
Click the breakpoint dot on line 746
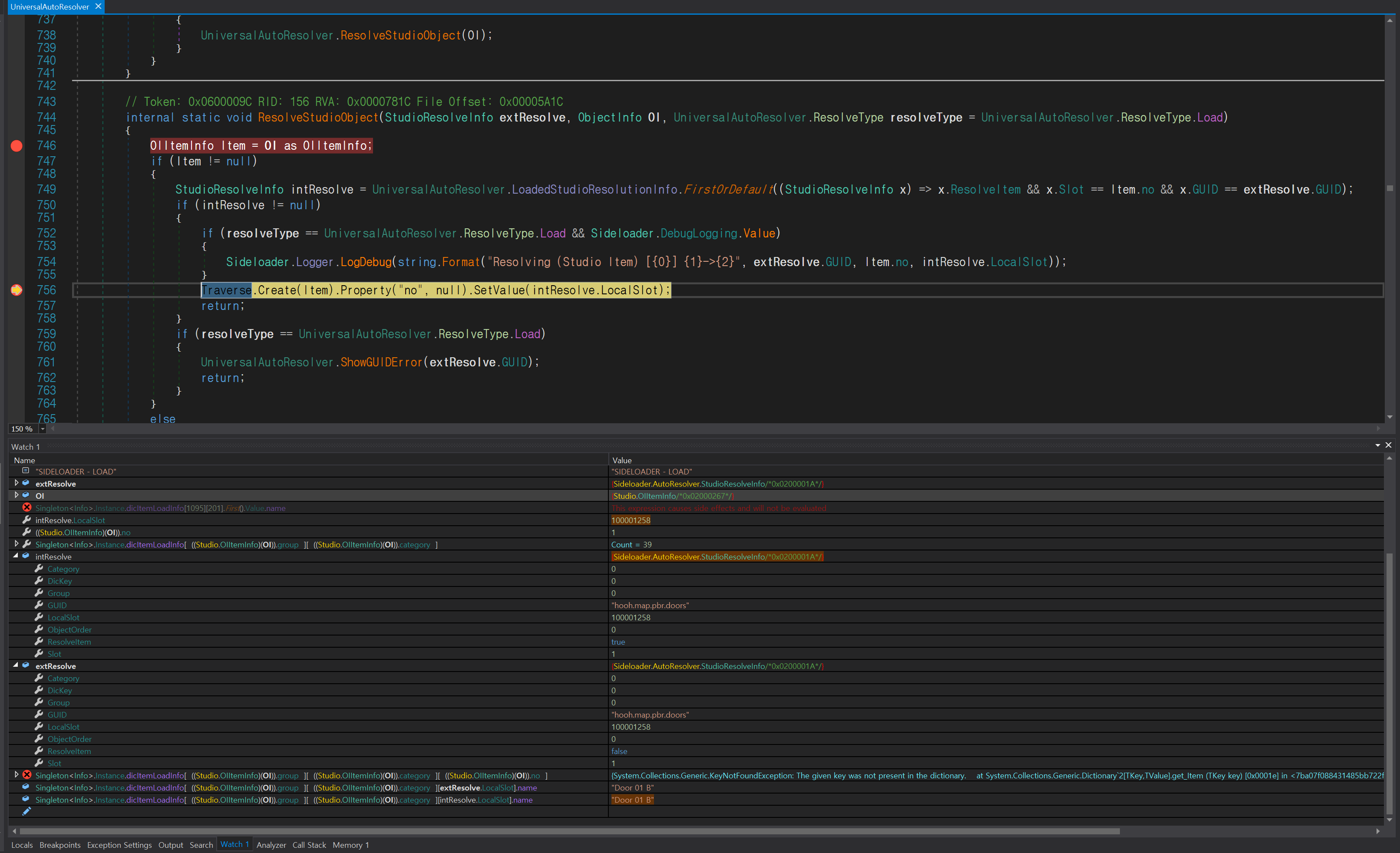[x=17, y=146]
